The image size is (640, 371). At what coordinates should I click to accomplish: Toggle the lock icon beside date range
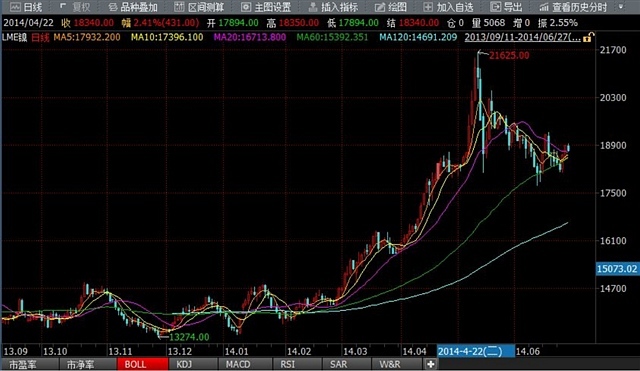coord(587,38)
